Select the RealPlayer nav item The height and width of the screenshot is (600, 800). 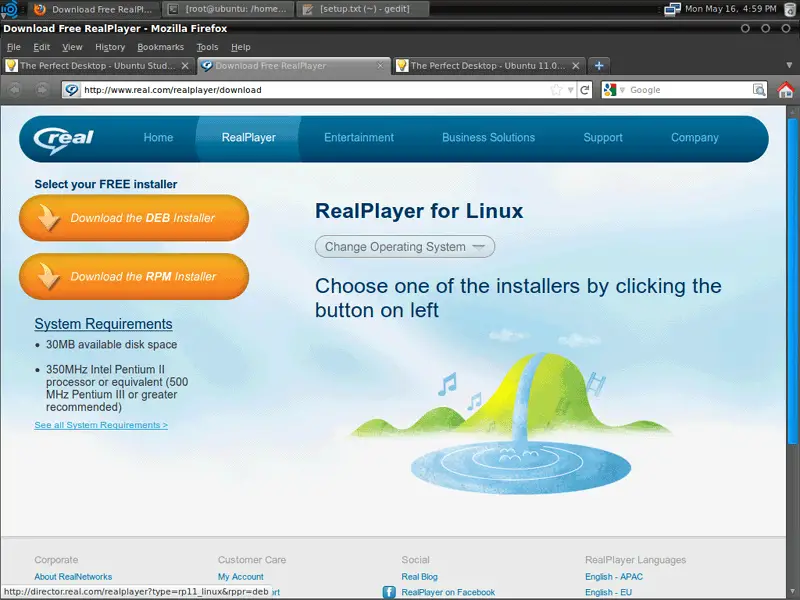(248, 138)
